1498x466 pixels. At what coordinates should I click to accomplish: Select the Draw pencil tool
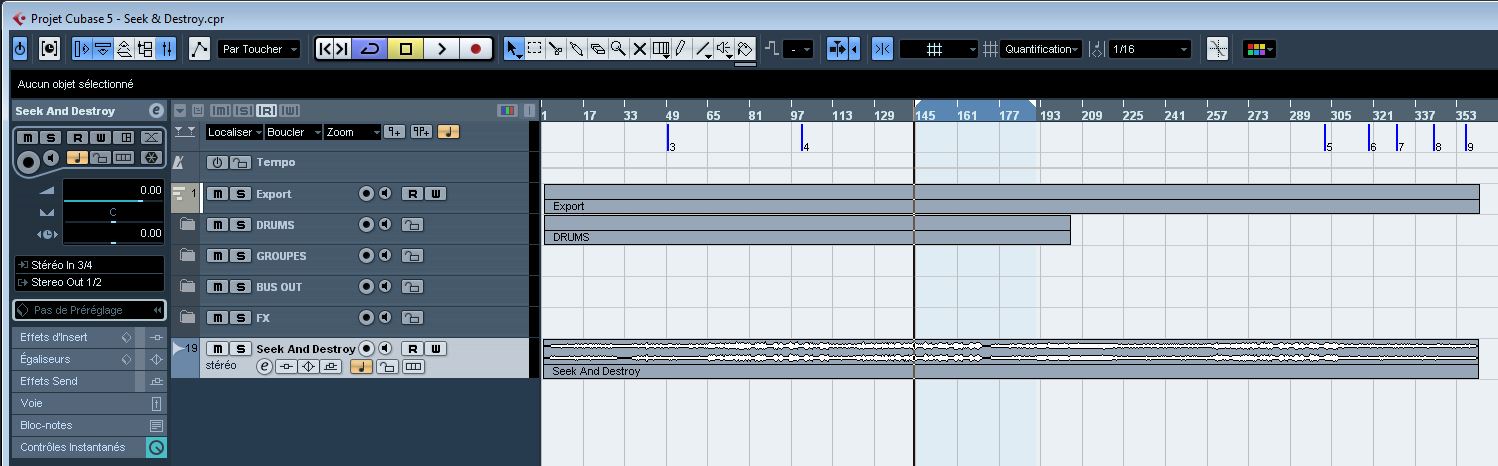(681, 49)
